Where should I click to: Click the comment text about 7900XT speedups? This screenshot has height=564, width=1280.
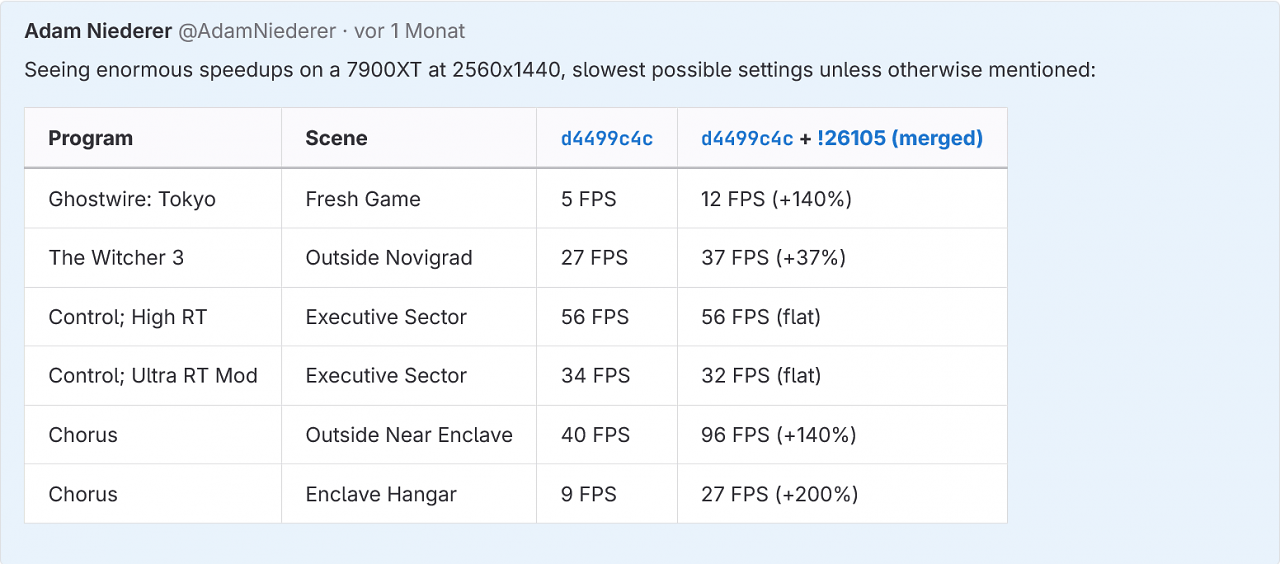(x=560, y=71)
